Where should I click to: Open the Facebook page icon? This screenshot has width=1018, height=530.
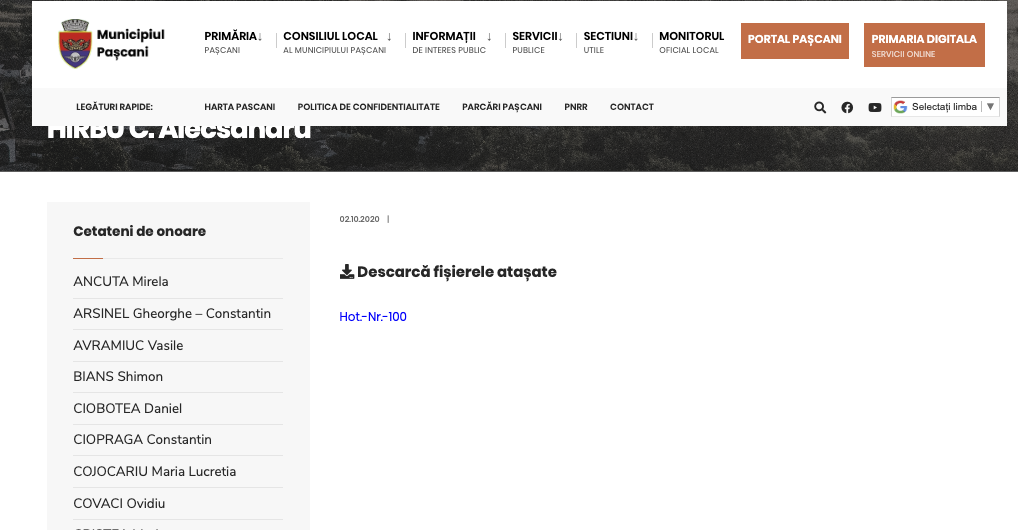pyautogui.click(x=847, y=107)
